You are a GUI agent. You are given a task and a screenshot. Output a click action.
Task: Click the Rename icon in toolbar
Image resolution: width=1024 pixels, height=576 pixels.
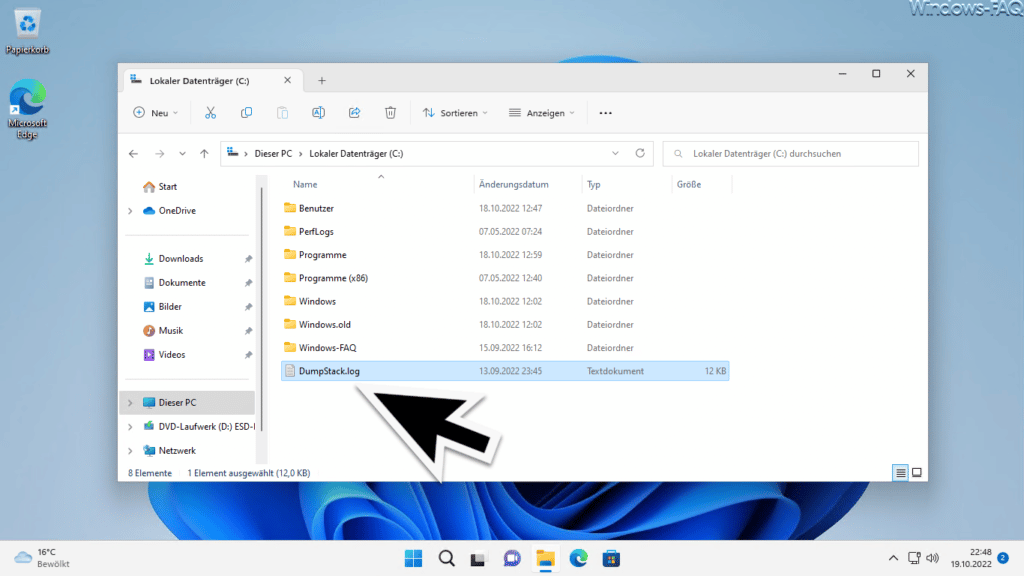tap(318, 113)
